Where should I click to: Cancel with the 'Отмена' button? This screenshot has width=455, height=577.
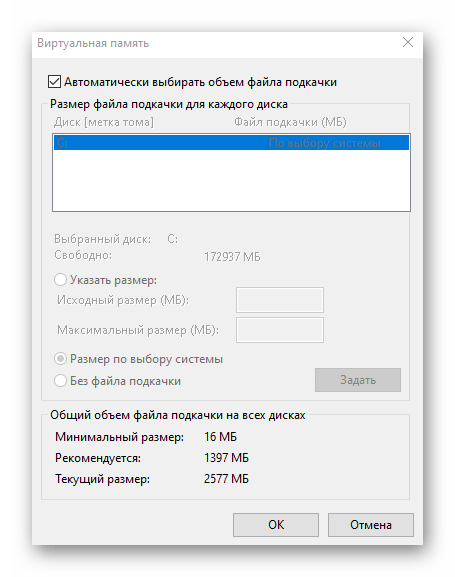click(x=371, y=525)
